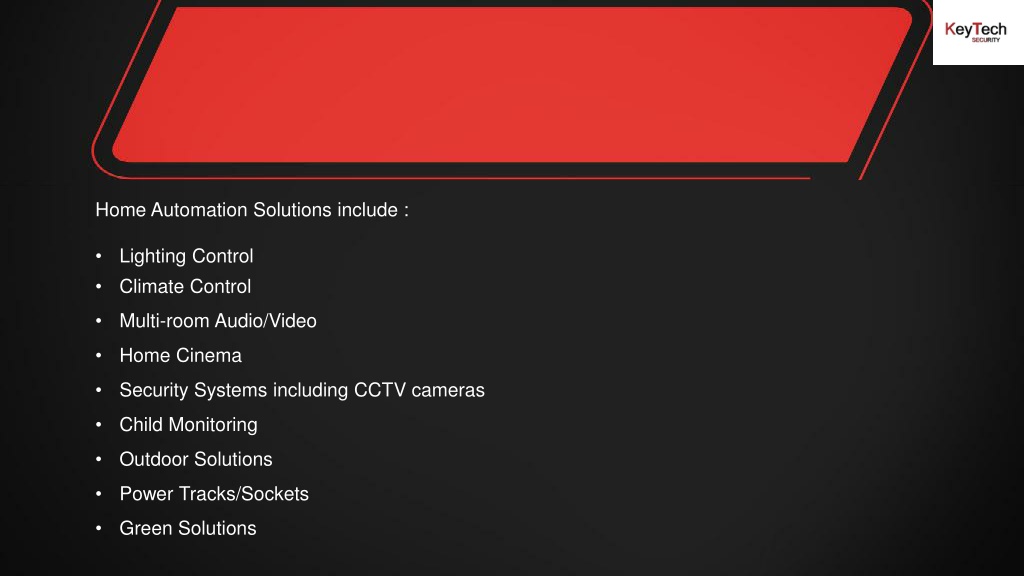Click the bullet before Power Tracks/Sockets
The width and height of the screenshot is (1024, 576).
pyautogui.click(x=99, y=494)
